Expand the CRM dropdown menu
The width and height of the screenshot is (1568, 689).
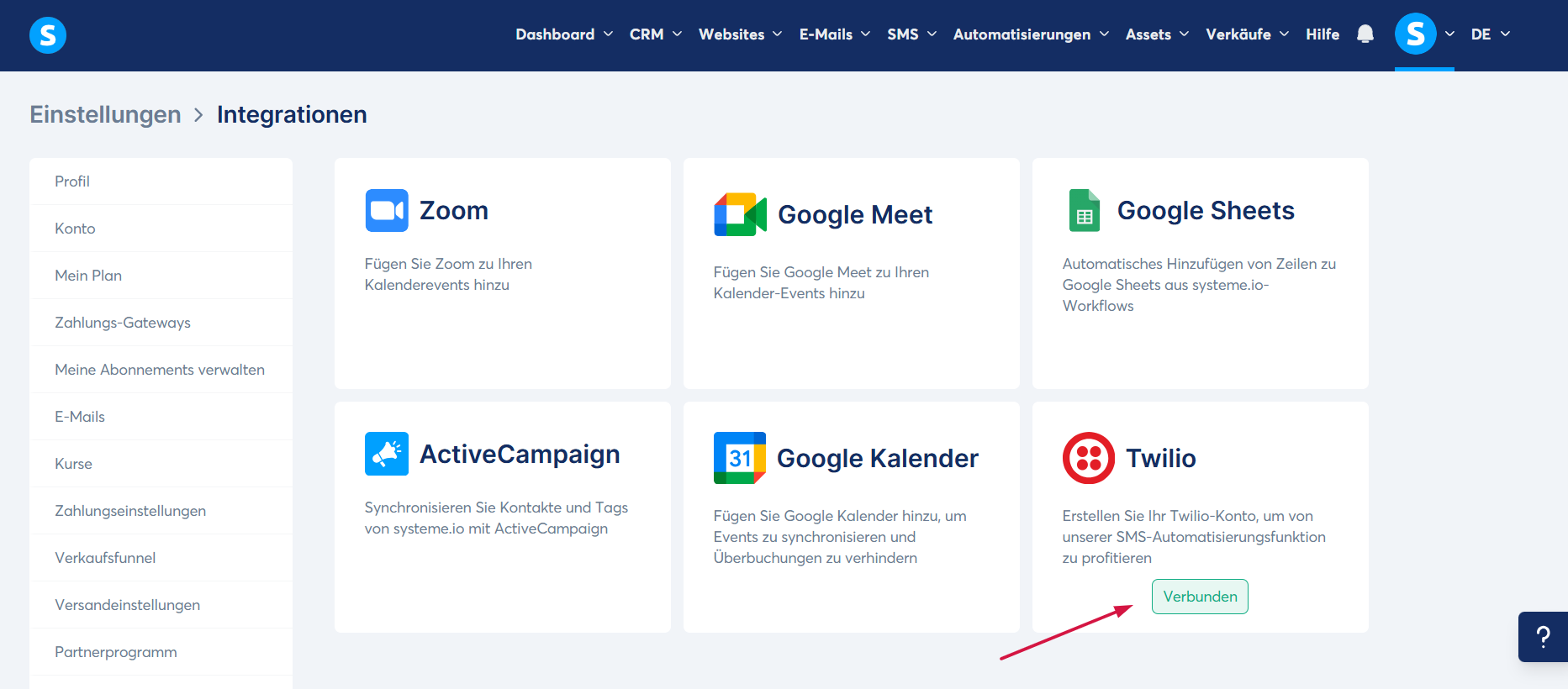pyautogui.click(x=656, y=34)
